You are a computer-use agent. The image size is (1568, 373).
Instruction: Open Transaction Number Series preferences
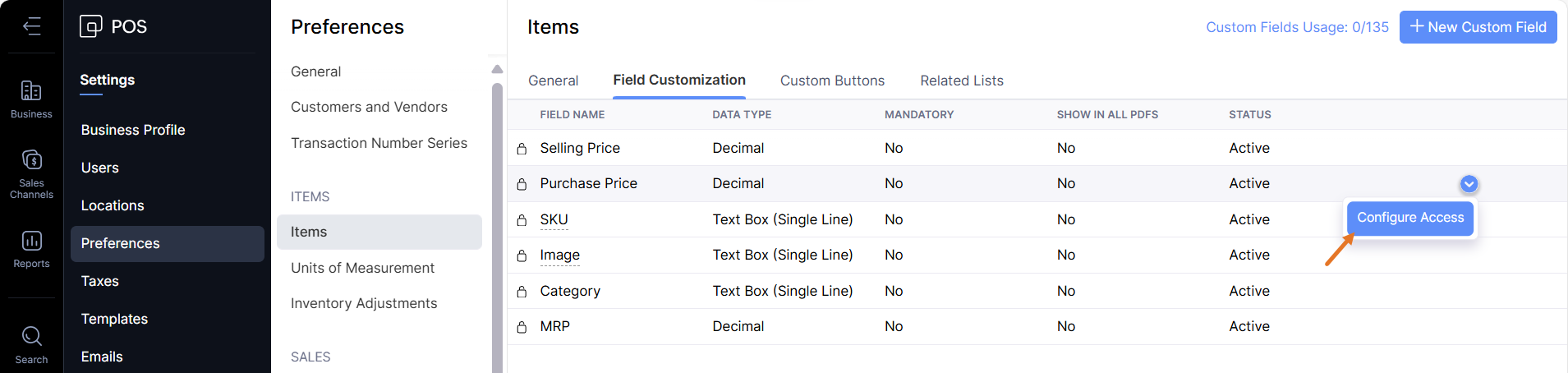pyautogui.click(x=379, y=143)
